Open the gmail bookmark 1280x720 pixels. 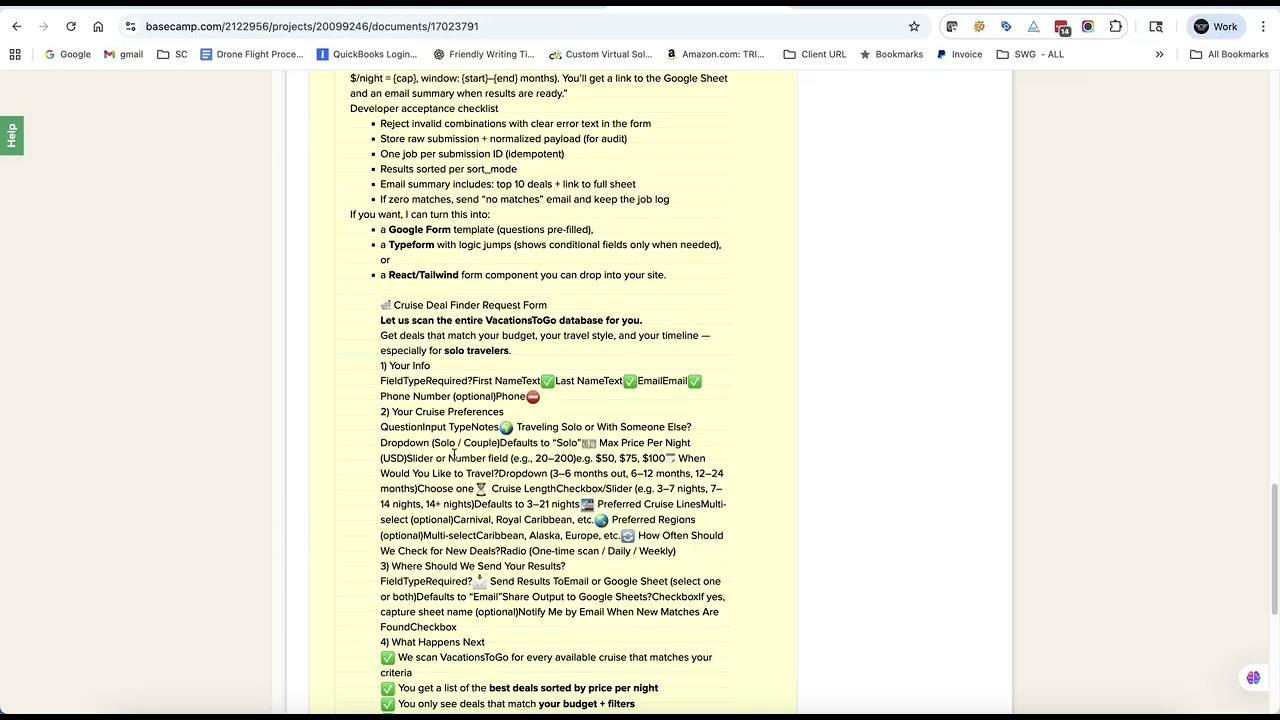(x=123, y=54)
